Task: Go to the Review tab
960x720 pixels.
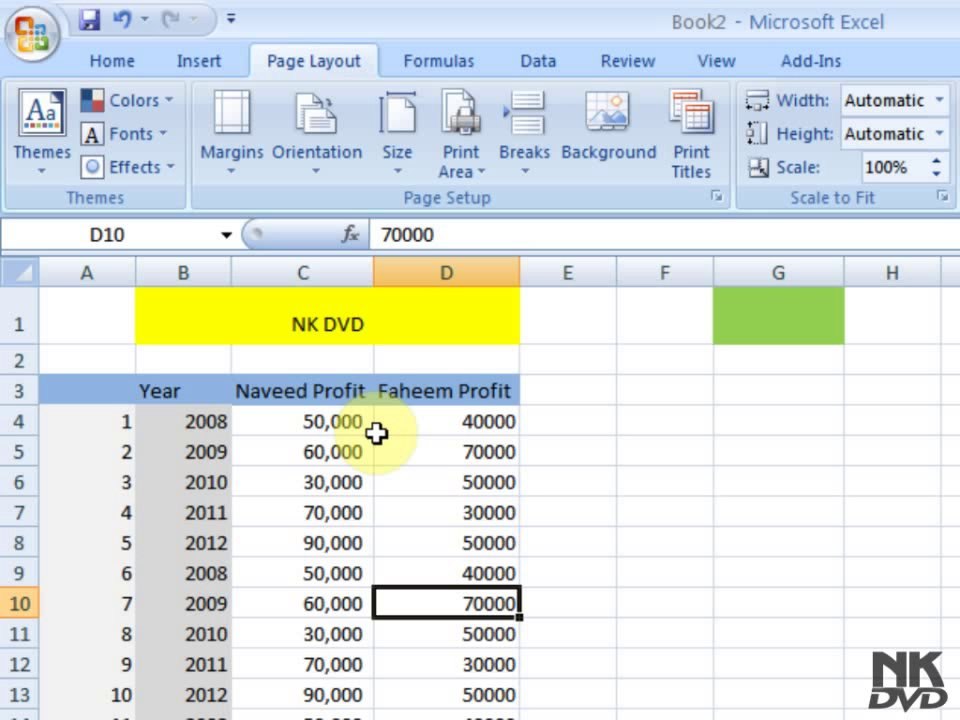Action: (x=628, y=61)
